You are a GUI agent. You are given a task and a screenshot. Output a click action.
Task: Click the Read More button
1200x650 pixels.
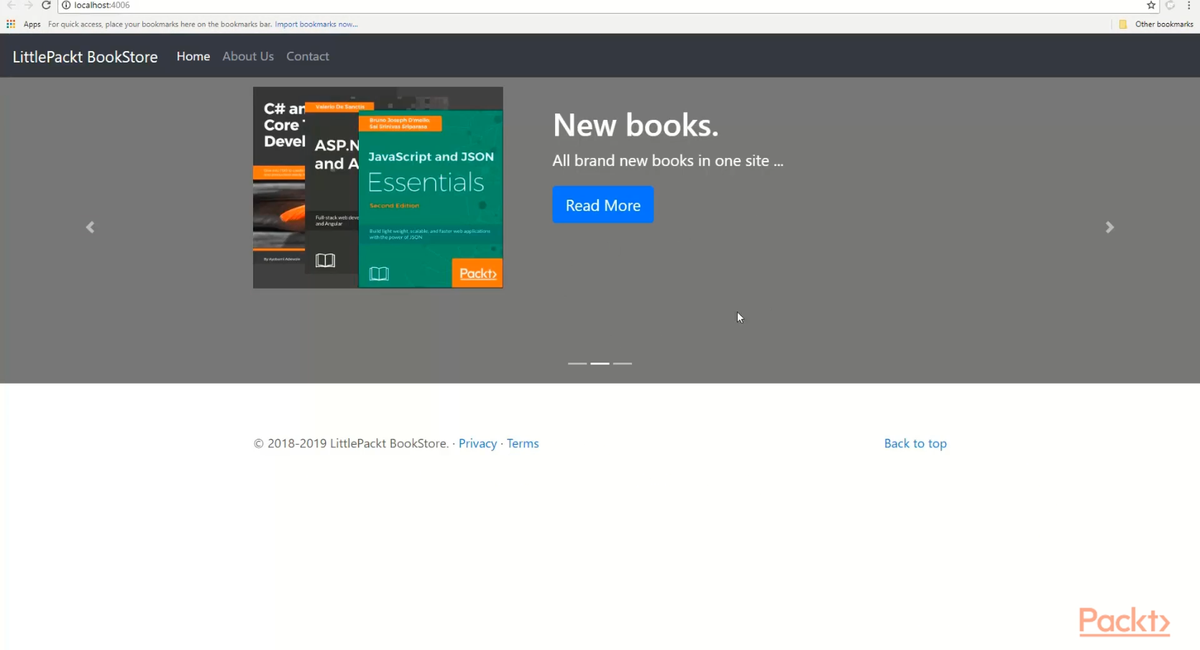tap(603, 205)
